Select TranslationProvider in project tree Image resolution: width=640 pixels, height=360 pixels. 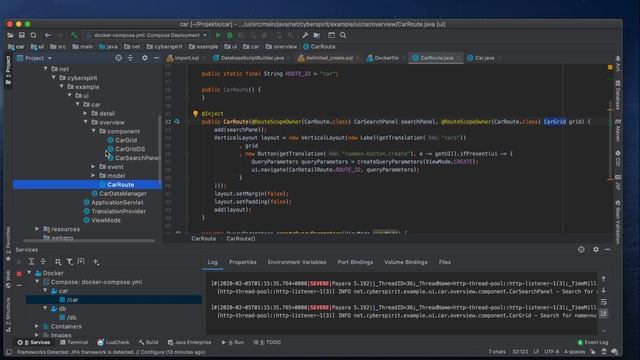[114, 211]
